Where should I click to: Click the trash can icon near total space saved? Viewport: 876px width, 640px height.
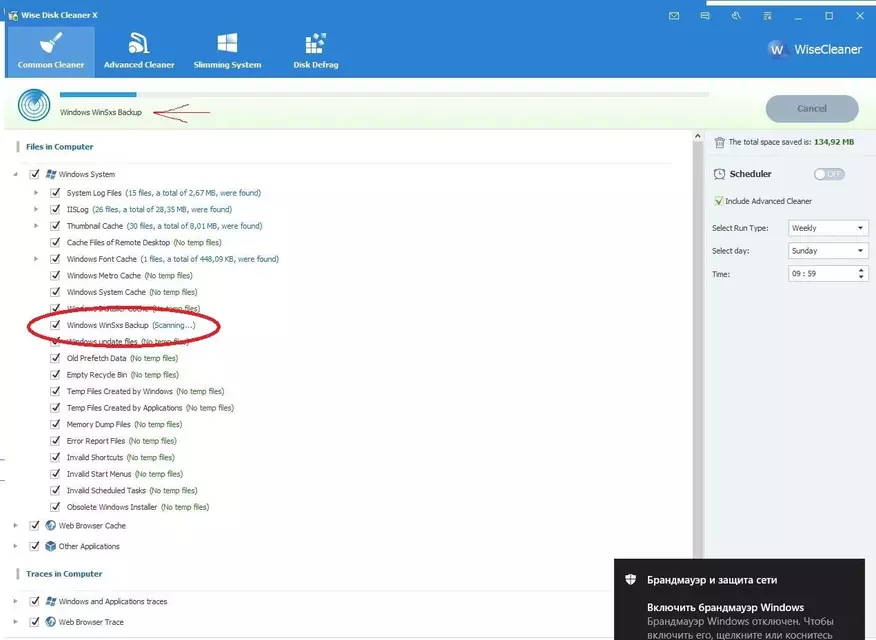point(720,142)
